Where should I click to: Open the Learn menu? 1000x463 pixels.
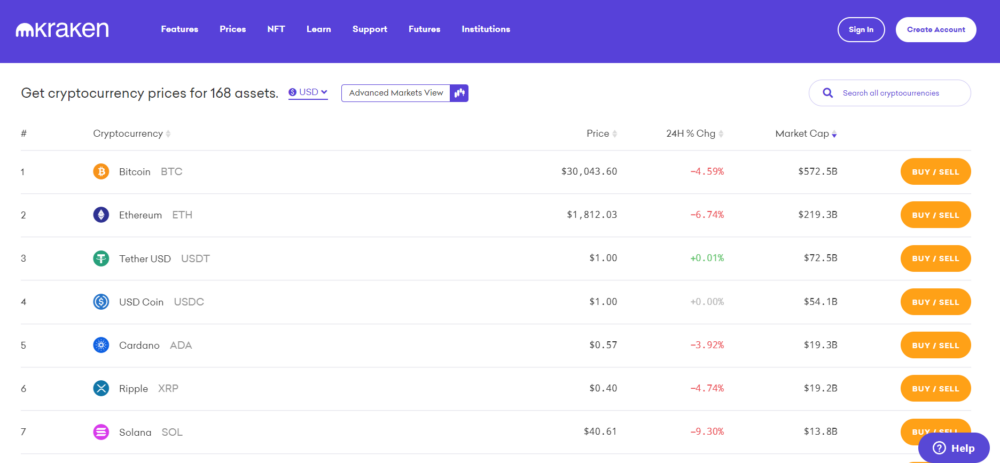[318, 29]
